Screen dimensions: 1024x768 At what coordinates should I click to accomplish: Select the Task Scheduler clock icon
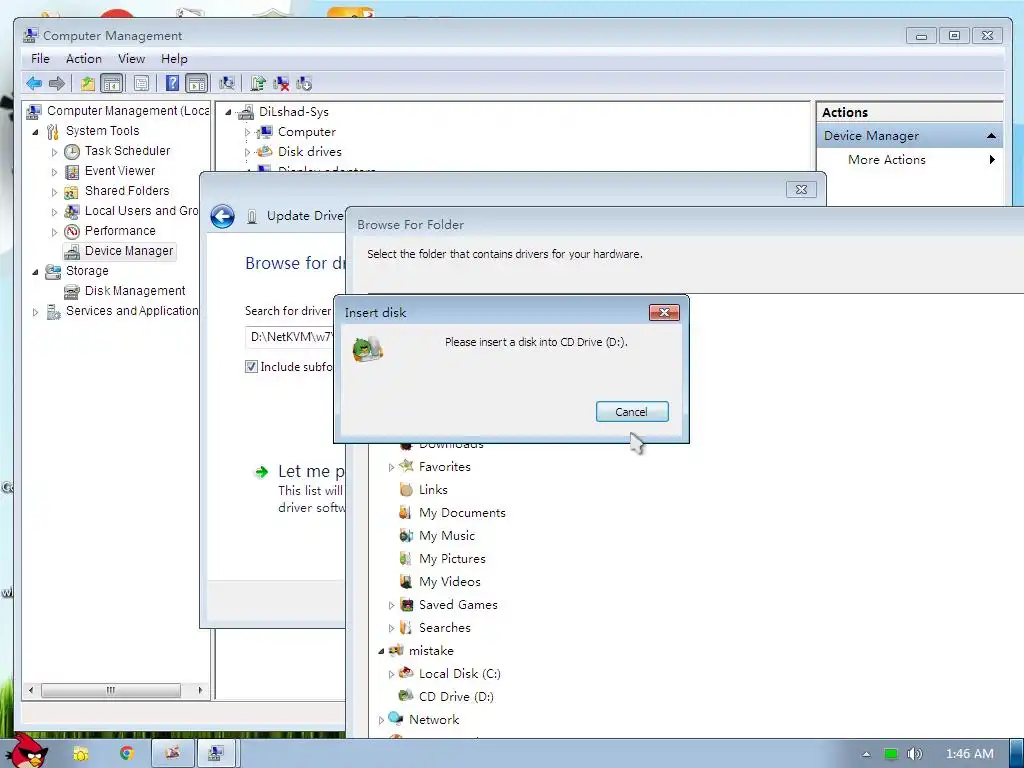point(72,152)
